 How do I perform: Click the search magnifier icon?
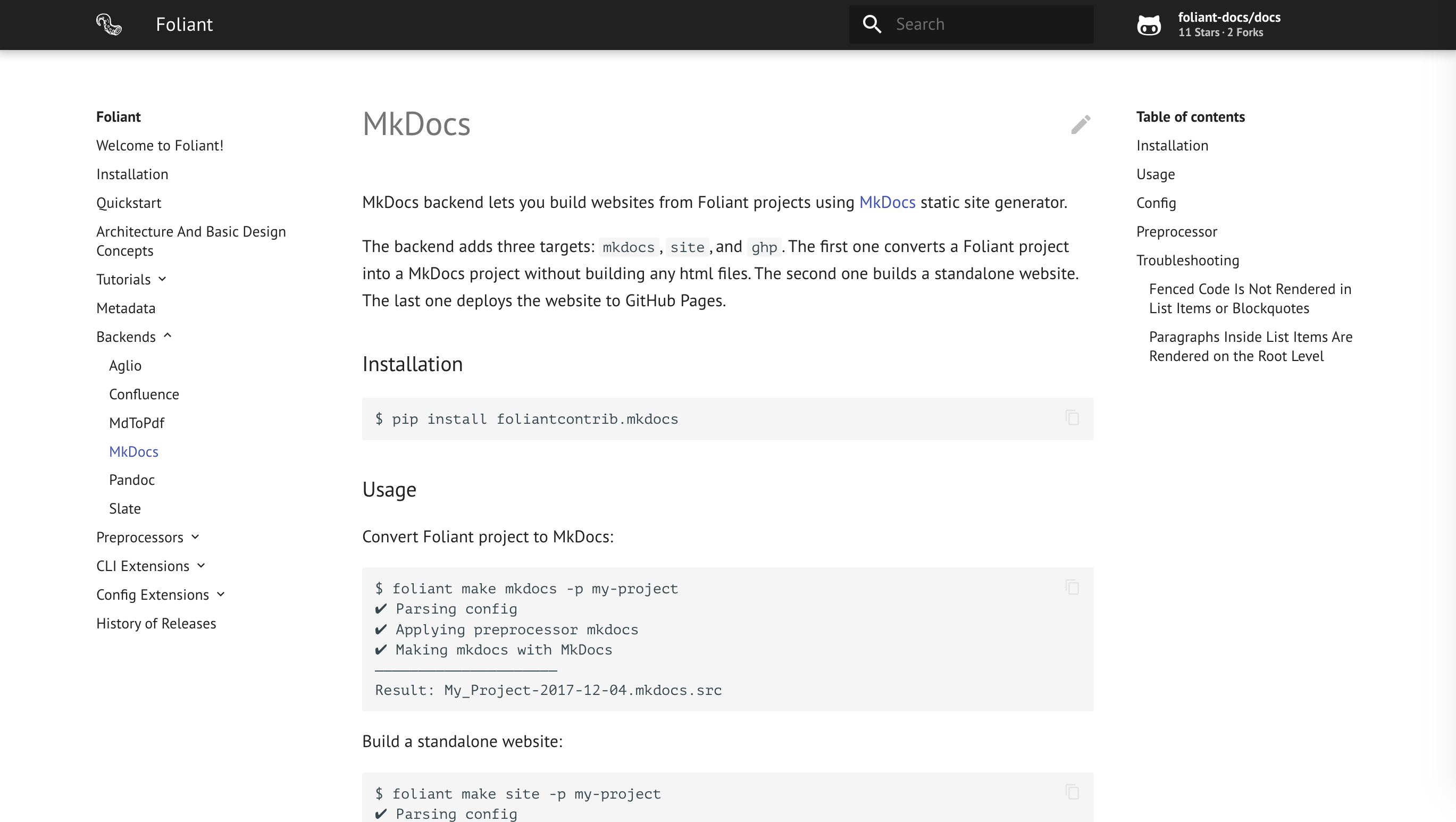pos(872,24)
